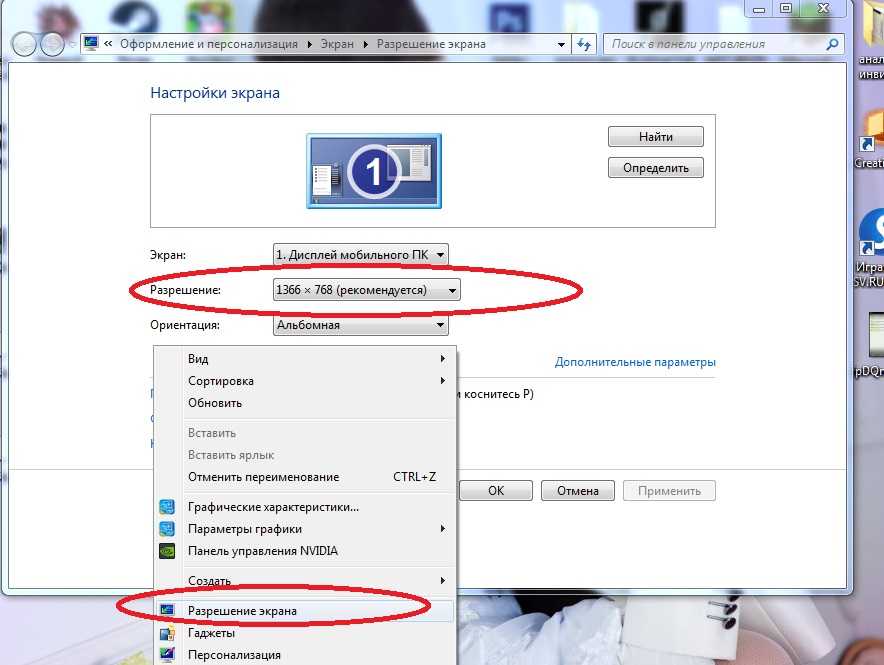This screenshot has height=665, width=884.
Task: Select monitor 1 display thumbnail
Action: [x=374, y=171]
